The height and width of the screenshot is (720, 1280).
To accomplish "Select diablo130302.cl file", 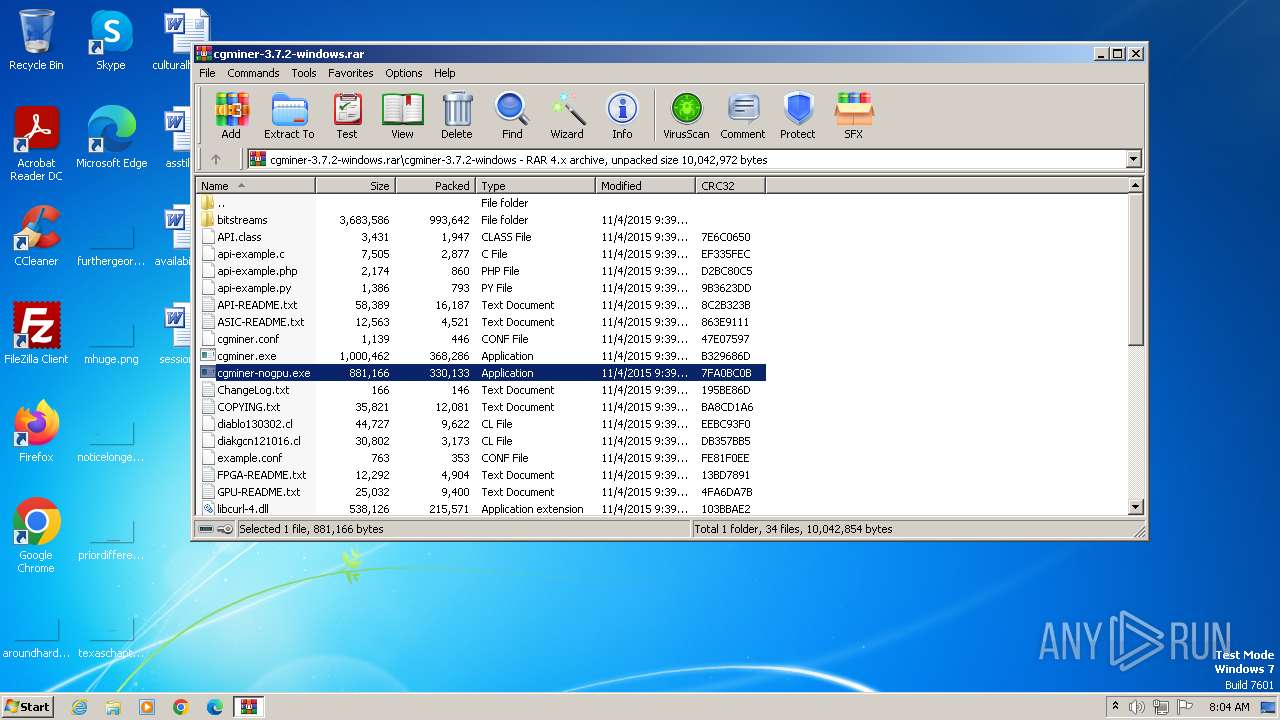I will click(481, 424).
